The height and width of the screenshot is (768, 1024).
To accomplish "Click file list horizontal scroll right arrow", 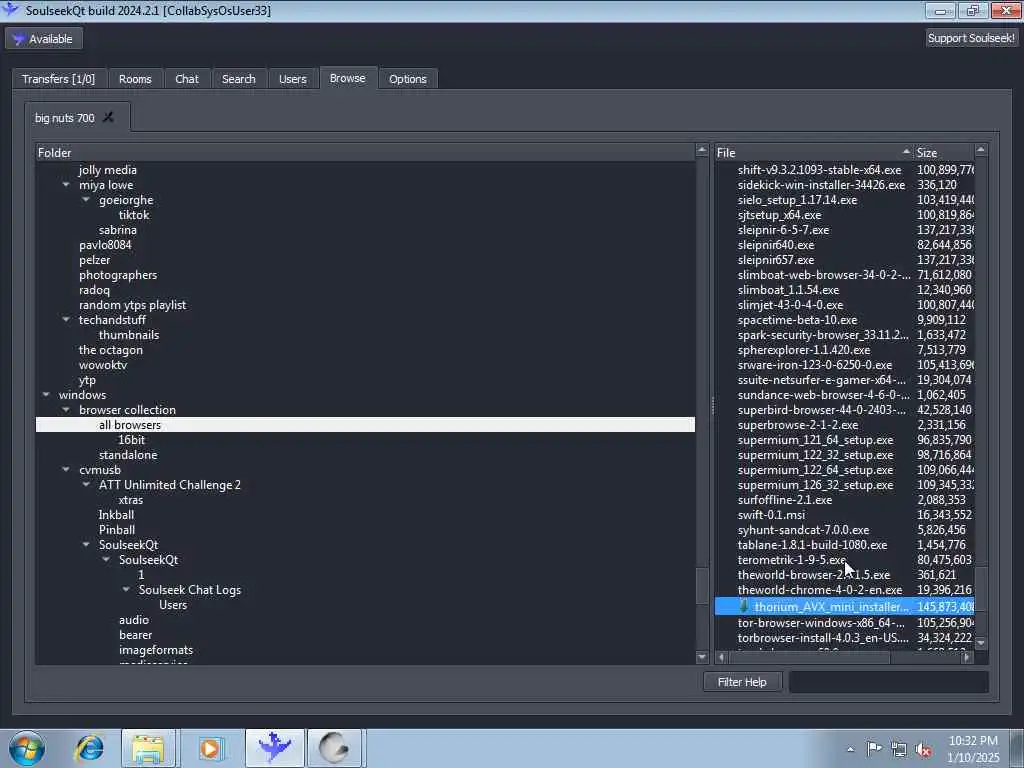I will pyautogui.click(x=967, y=658).
